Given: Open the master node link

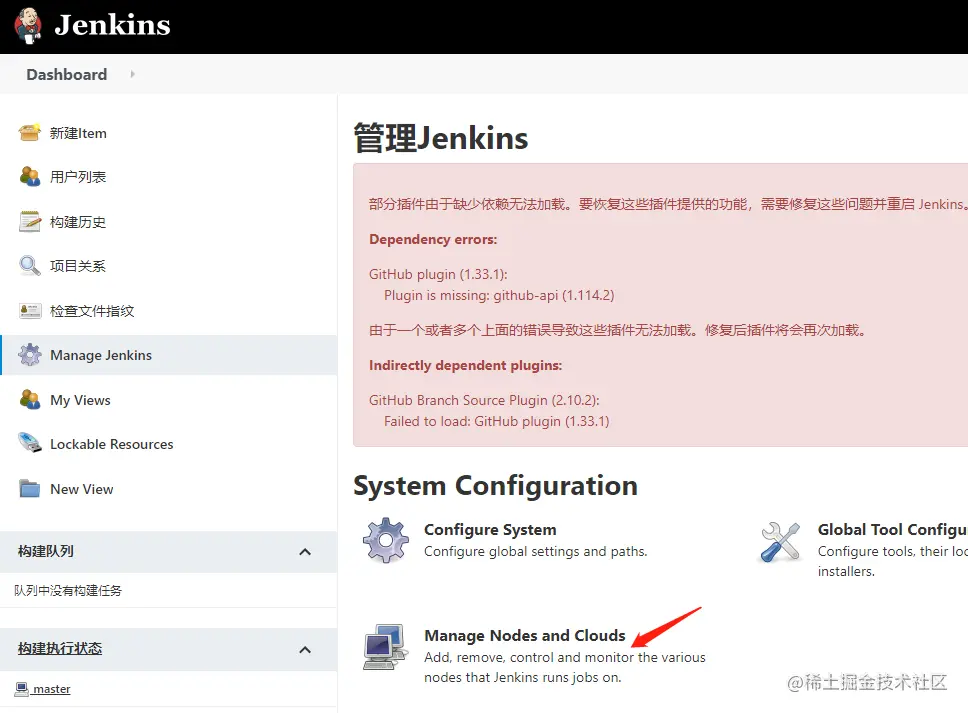Looking at the screenshot, I should 52,689.
